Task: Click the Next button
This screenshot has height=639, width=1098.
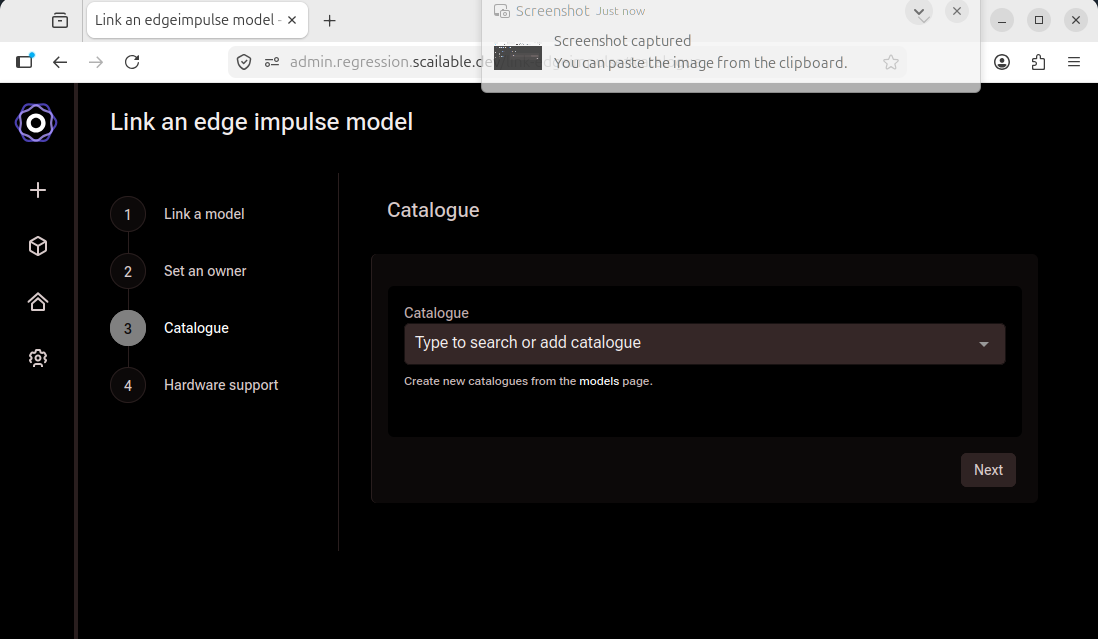Action: point(988,470)
